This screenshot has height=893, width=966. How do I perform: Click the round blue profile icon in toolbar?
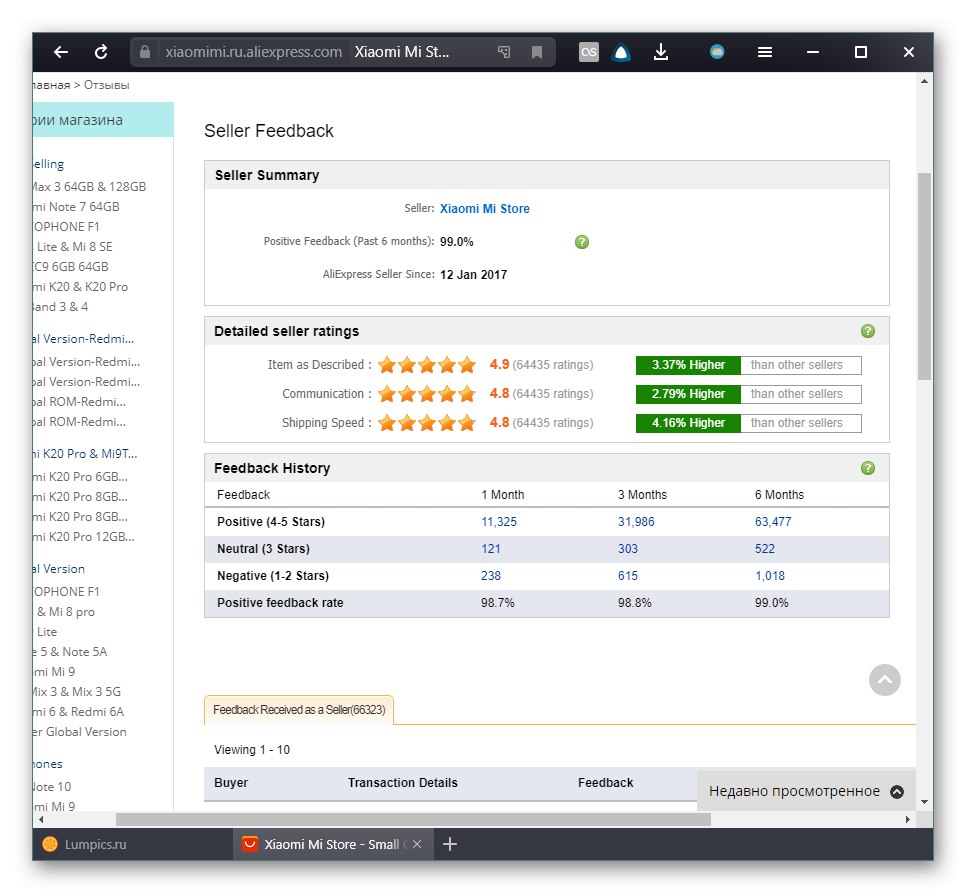coord(716,52)
